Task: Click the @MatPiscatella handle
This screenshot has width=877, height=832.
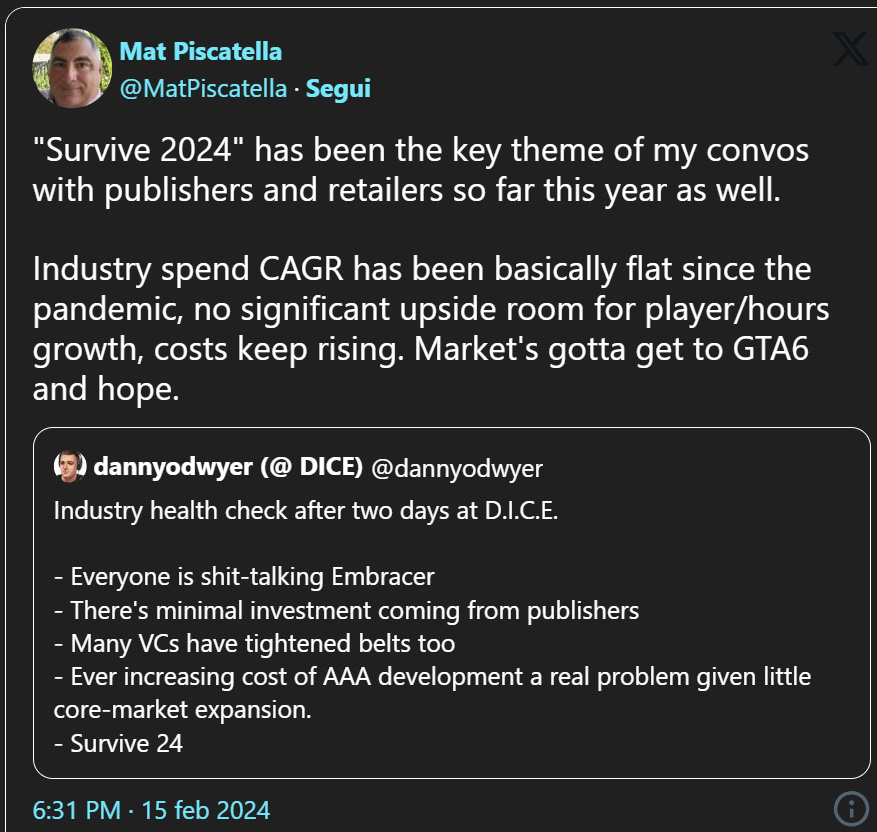Action: point(204,88)
